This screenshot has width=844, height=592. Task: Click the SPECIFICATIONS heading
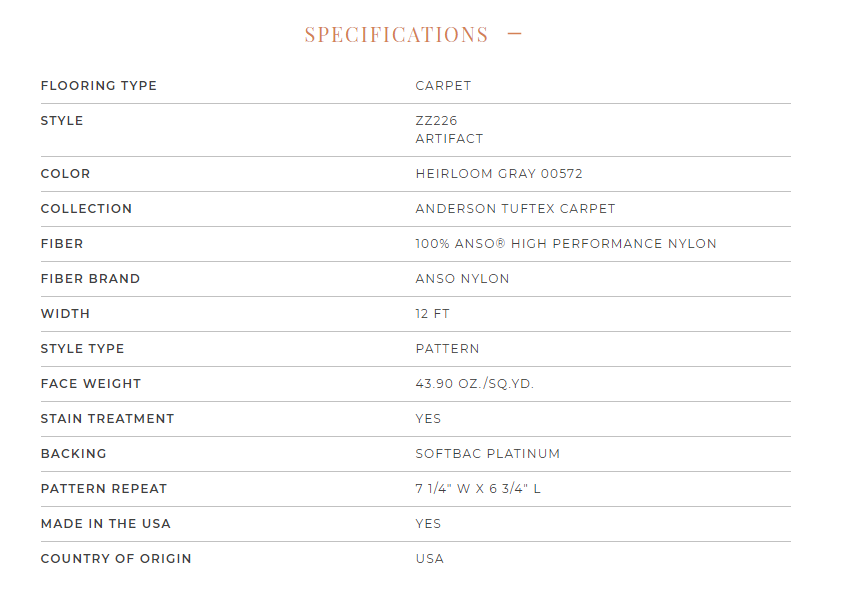point(396,35)
